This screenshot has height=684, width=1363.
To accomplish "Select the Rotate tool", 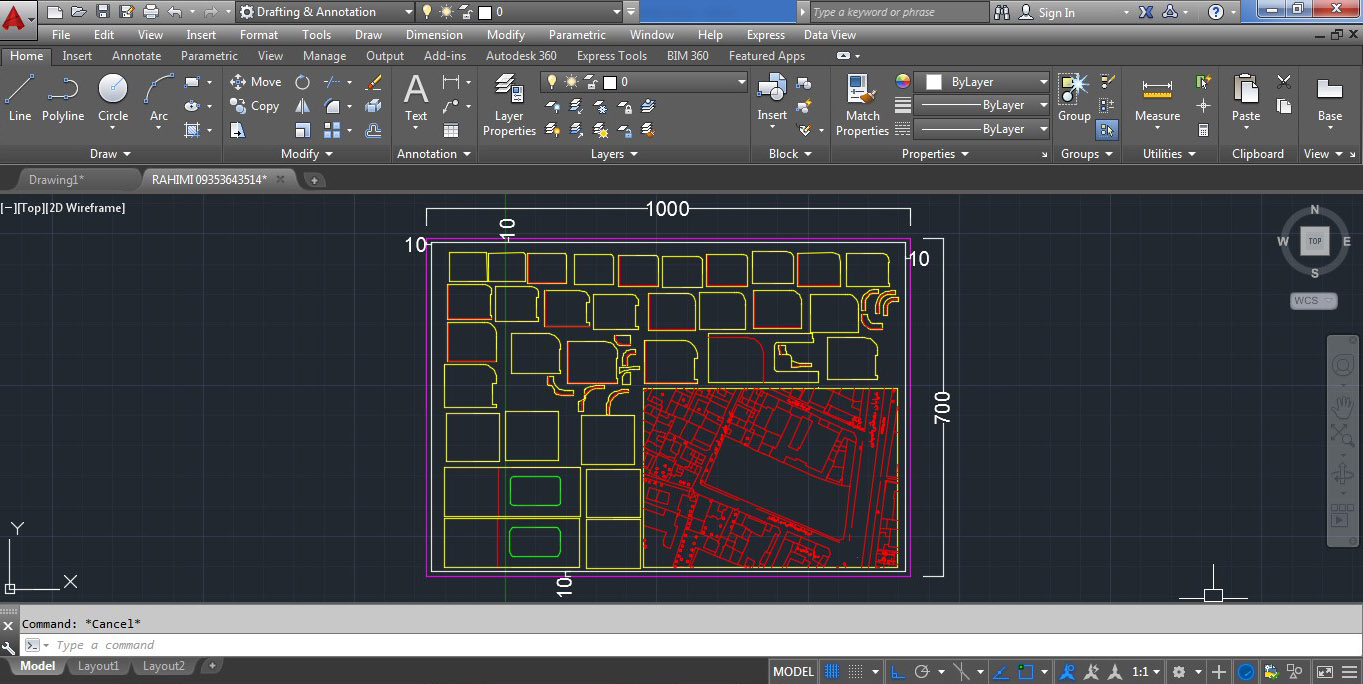I will pos(302,82).
